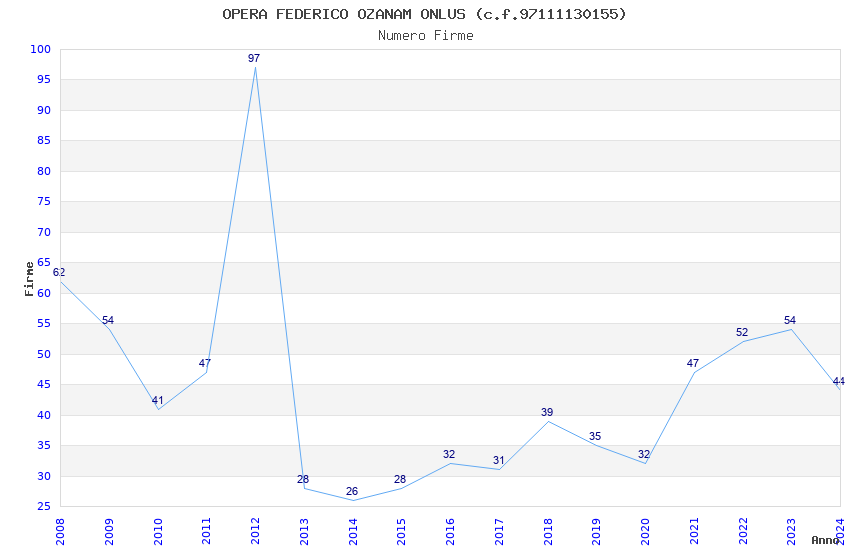Click the 54 data label at 2009
Viewport: 850px width, 550px height.
(x=108, y=320)
